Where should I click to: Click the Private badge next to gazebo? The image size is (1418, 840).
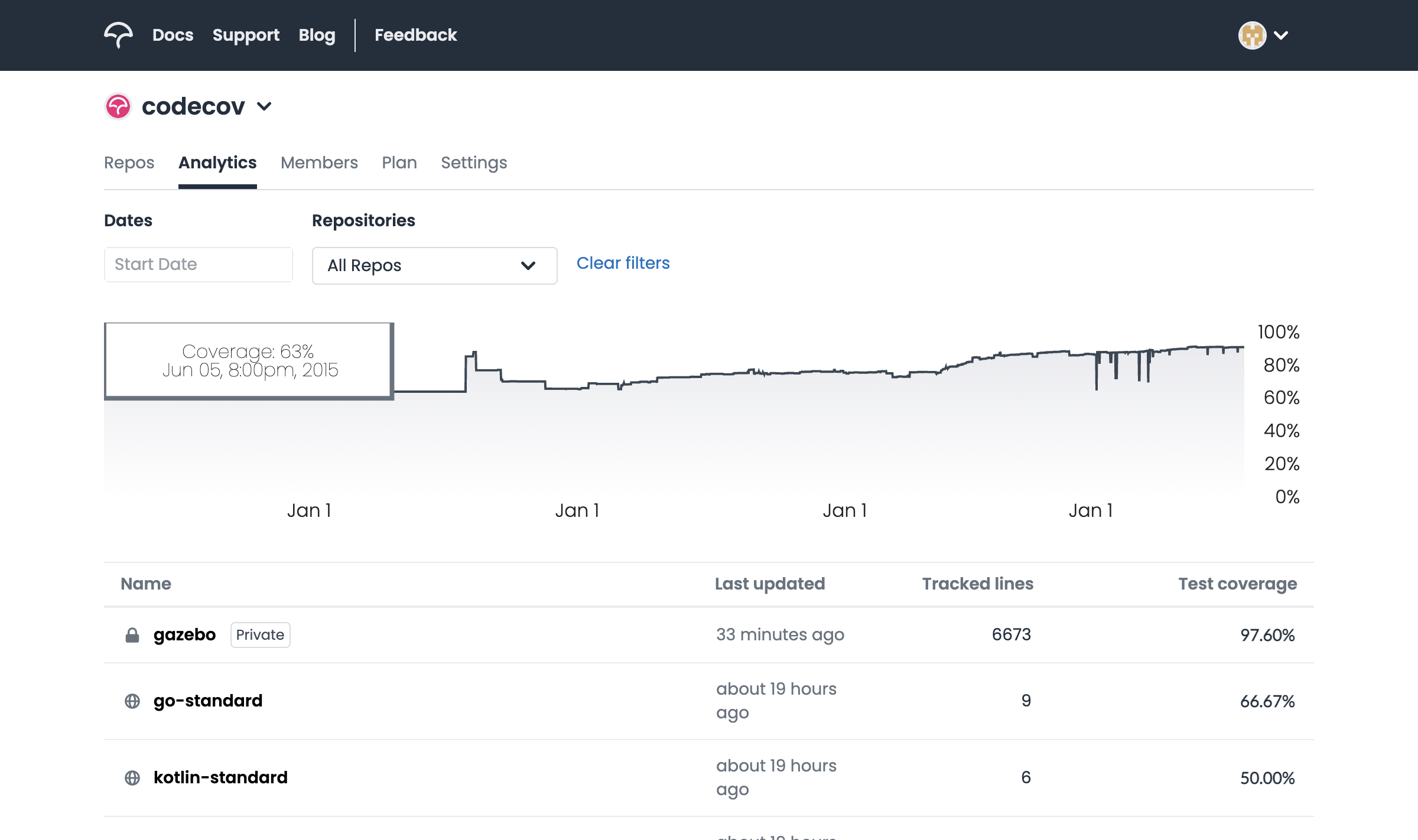tap(260, 634)
